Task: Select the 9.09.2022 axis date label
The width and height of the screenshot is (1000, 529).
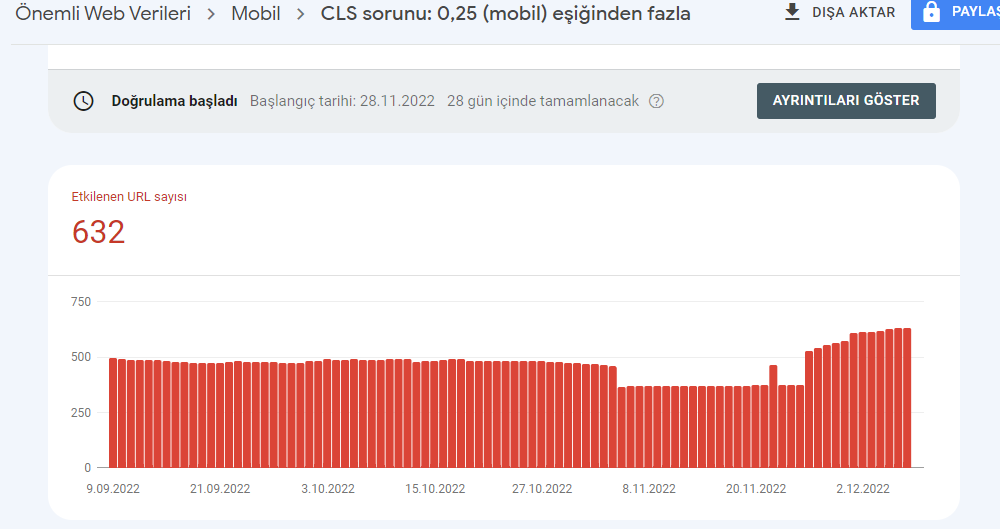Action: 113,489
